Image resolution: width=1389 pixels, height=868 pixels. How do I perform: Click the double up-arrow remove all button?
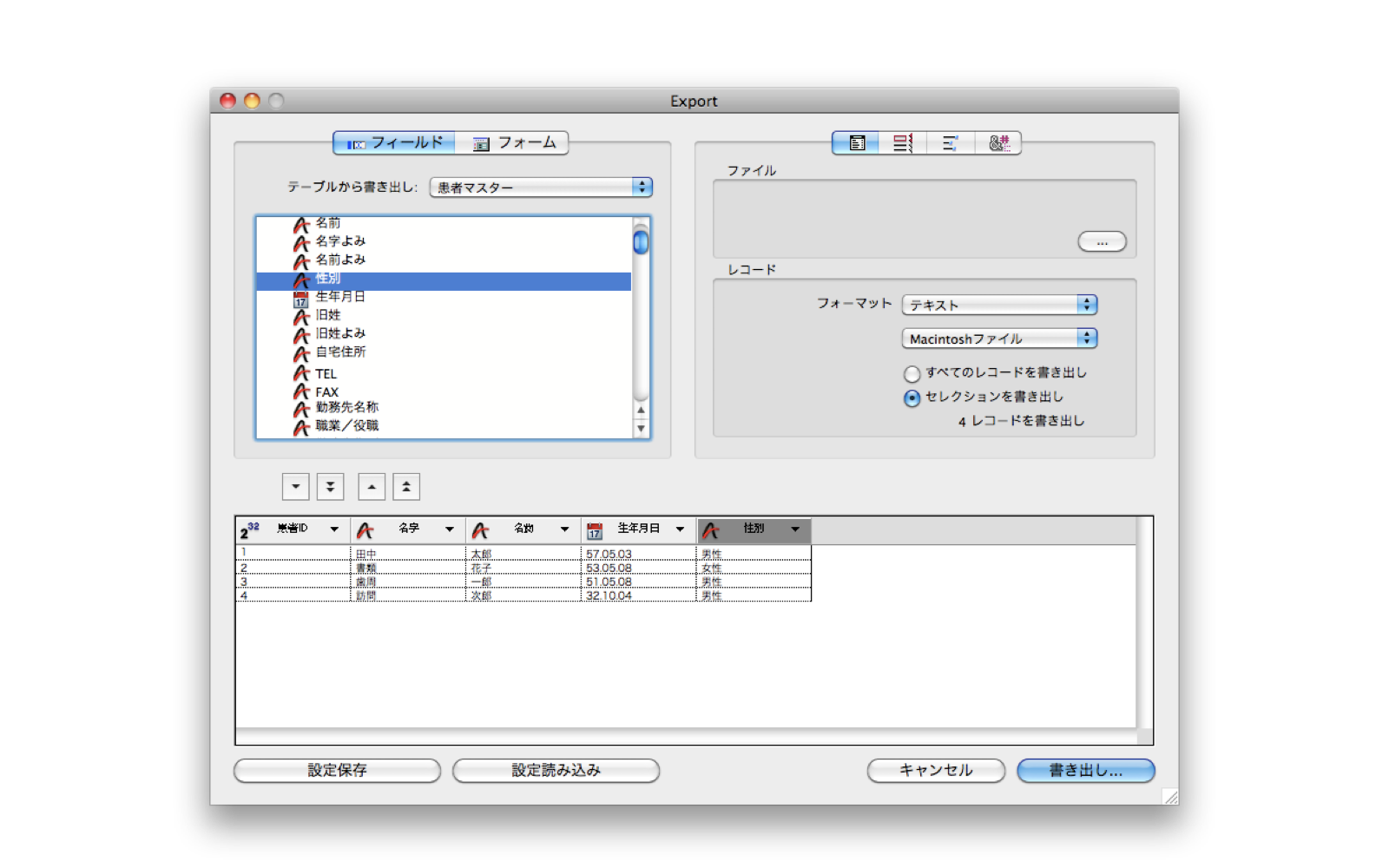point(406,487)
